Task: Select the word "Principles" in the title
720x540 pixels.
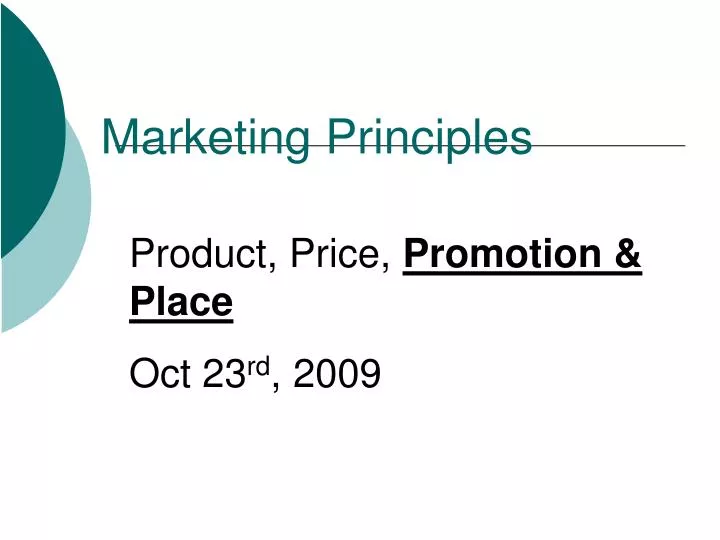Action: click(430, 139)
